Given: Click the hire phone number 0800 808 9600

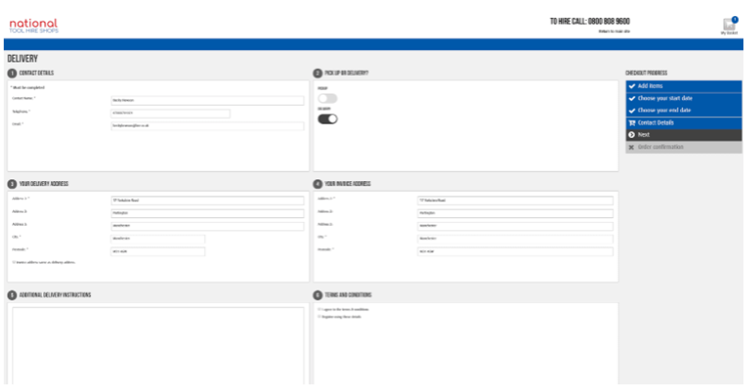Looking at the screenshot, I should click(x=609, y=21).
